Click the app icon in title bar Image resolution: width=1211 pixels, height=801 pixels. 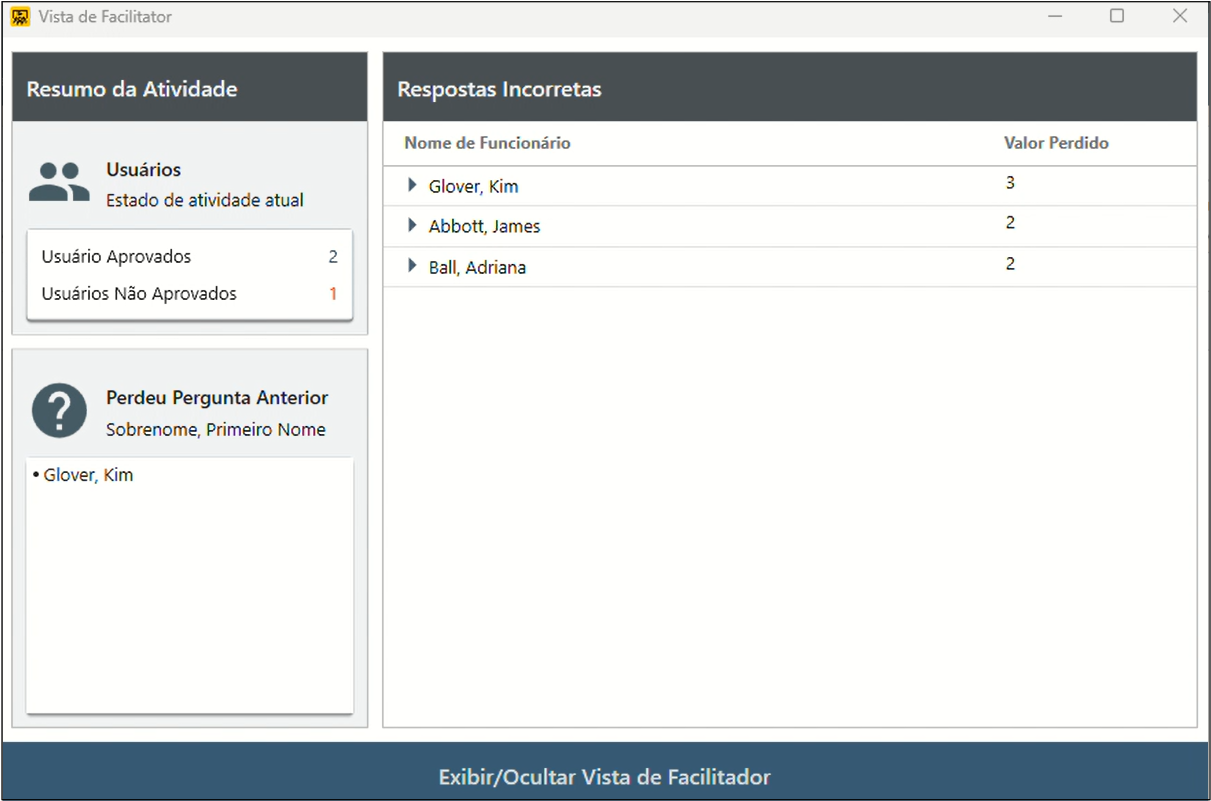pos(20,17)
